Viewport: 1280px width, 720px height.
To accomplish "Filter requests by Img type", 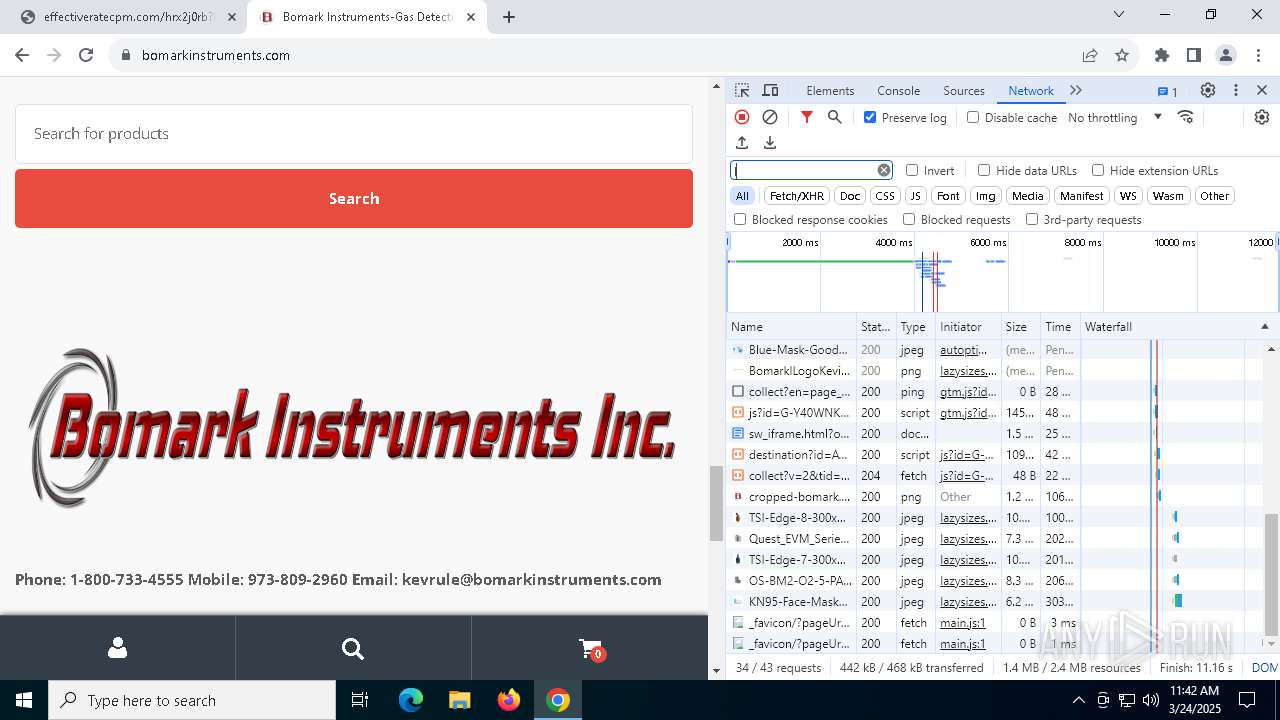I will (x=986, y=196).
